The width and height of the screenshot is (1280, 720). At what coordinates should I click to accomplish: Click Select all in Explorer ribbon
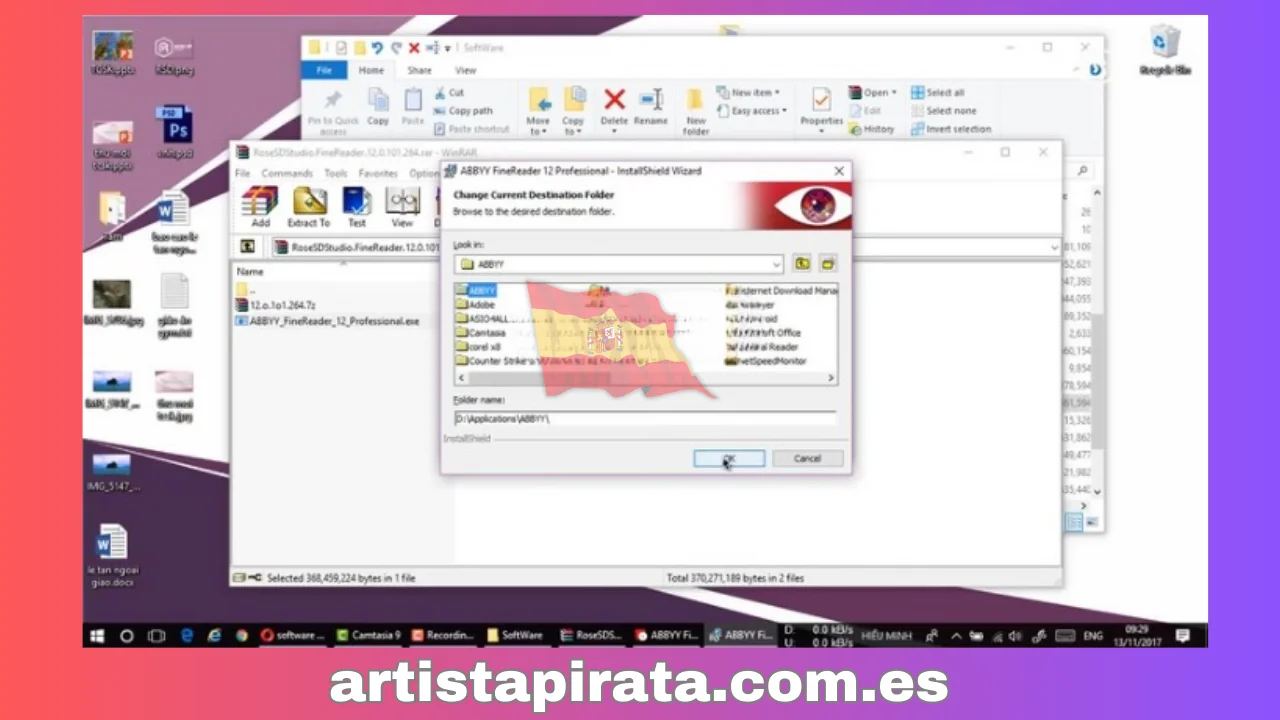pos(937,93)
